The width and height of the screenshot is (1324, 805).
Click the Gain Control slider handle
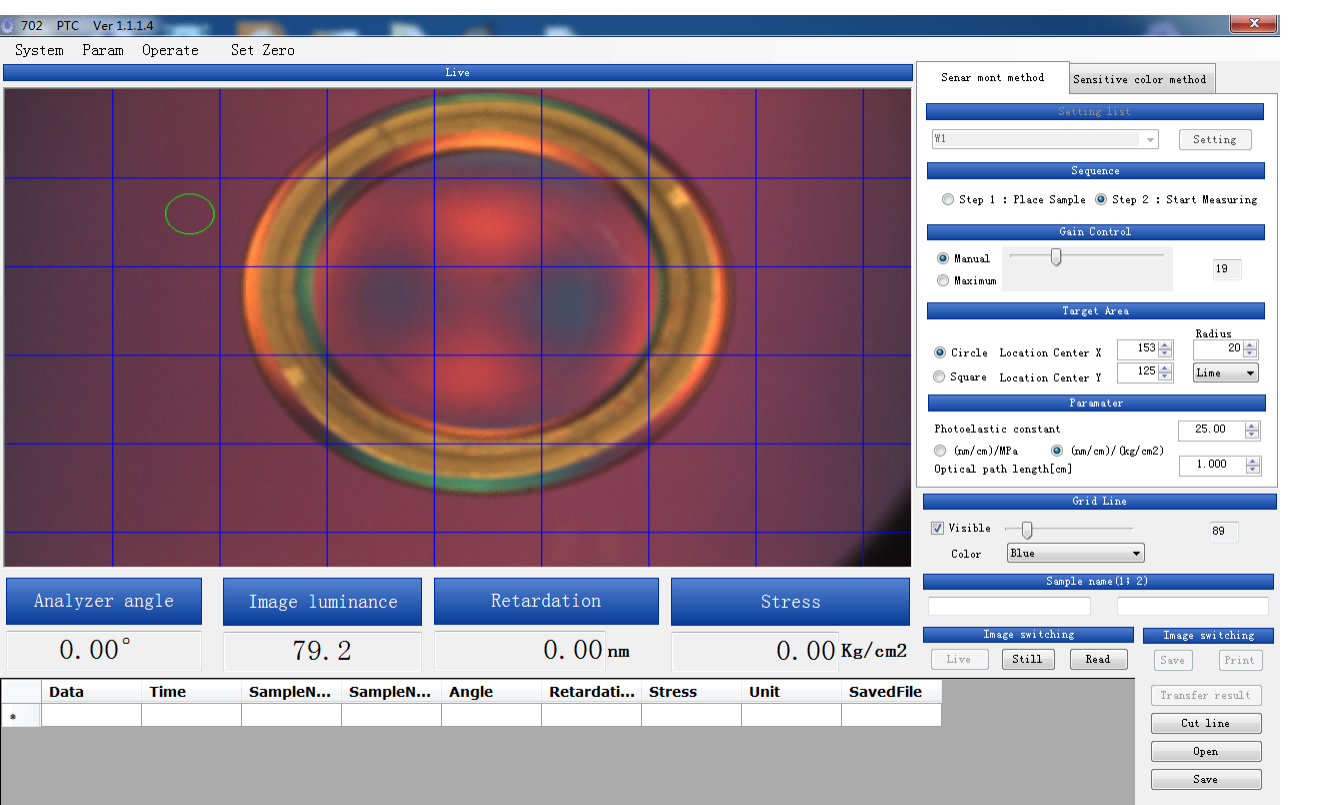[1055, 258]
